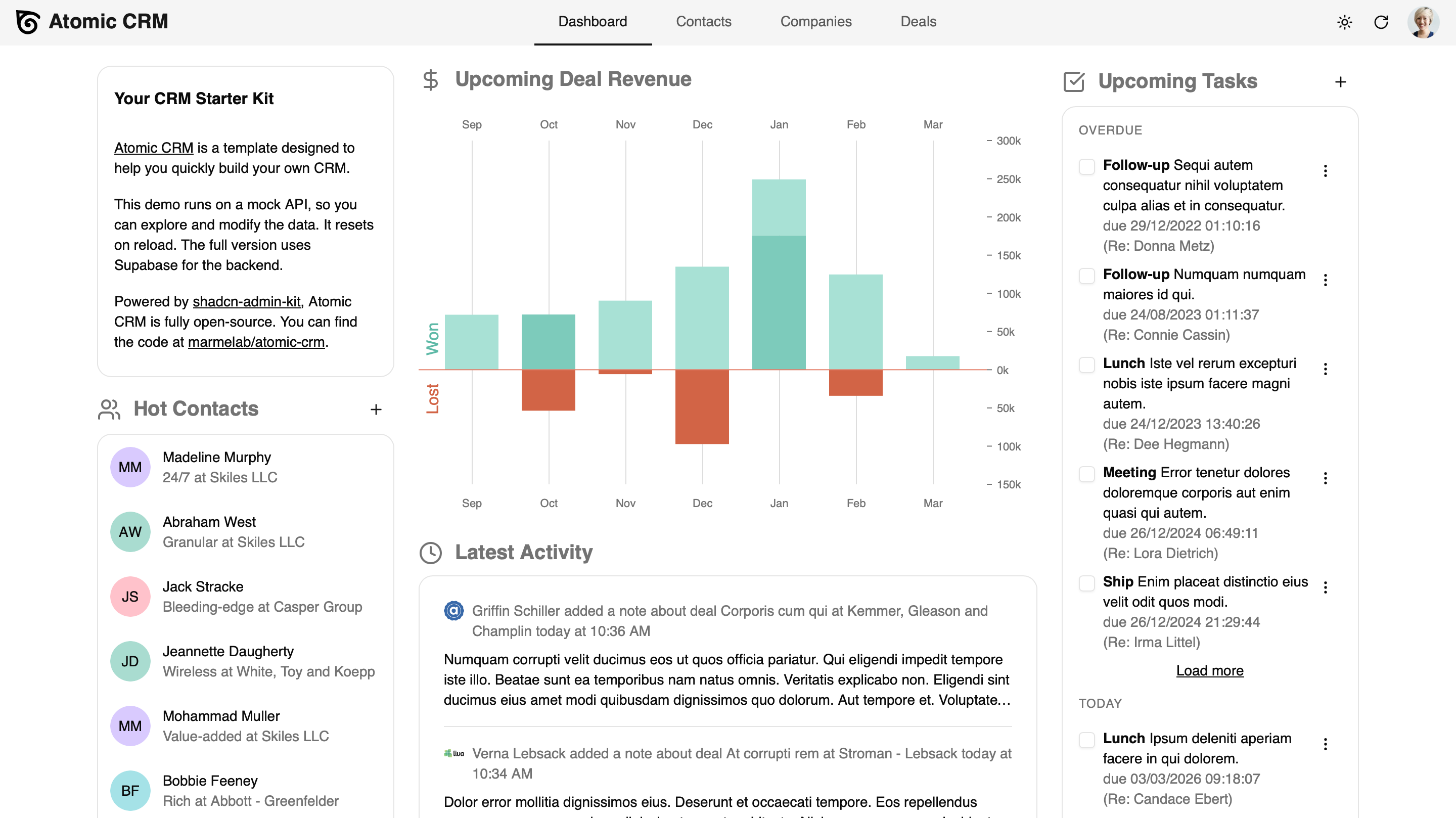Add a new task with the plus button

[1341, 81]
